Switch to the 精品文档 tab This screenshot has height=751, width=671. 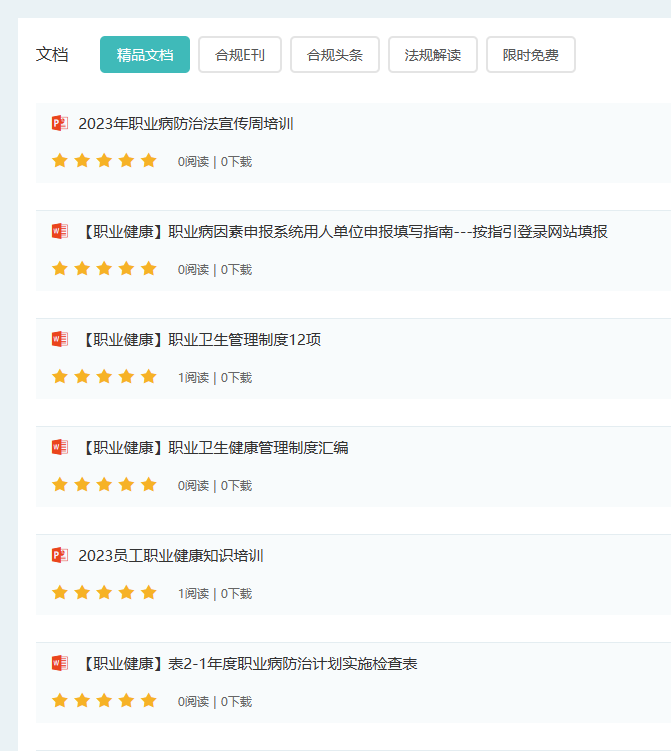click(145, 55)
